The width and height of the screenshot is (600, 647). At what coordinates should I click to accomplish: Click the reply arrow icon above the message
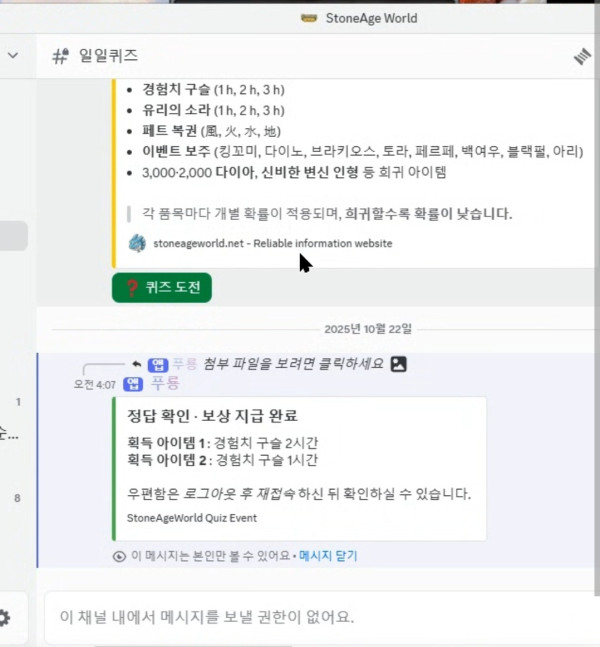point(136,364)
